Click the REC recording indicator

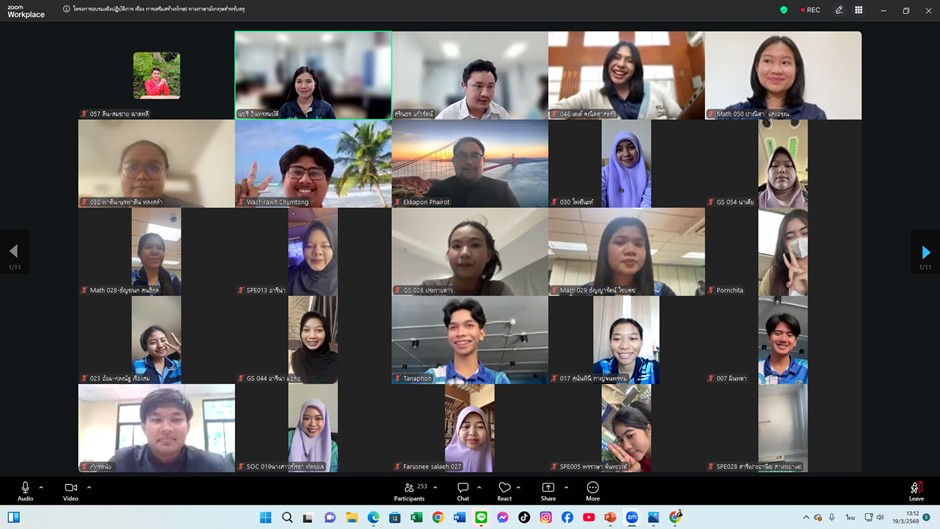(x=808, y=10)
